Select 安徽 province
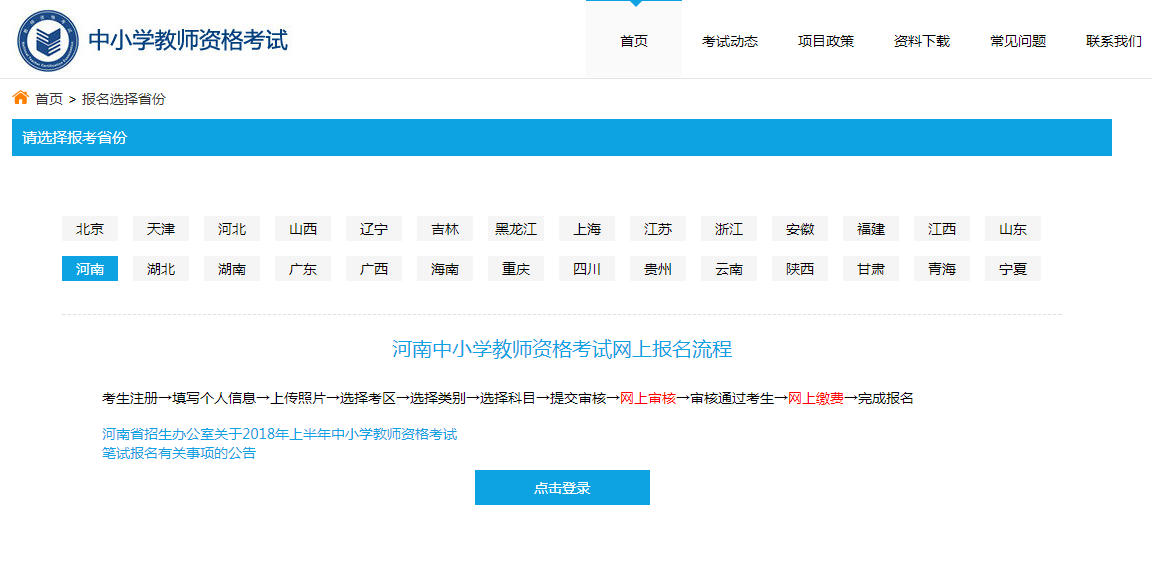 pyautogui.click(x=800, y=229)
